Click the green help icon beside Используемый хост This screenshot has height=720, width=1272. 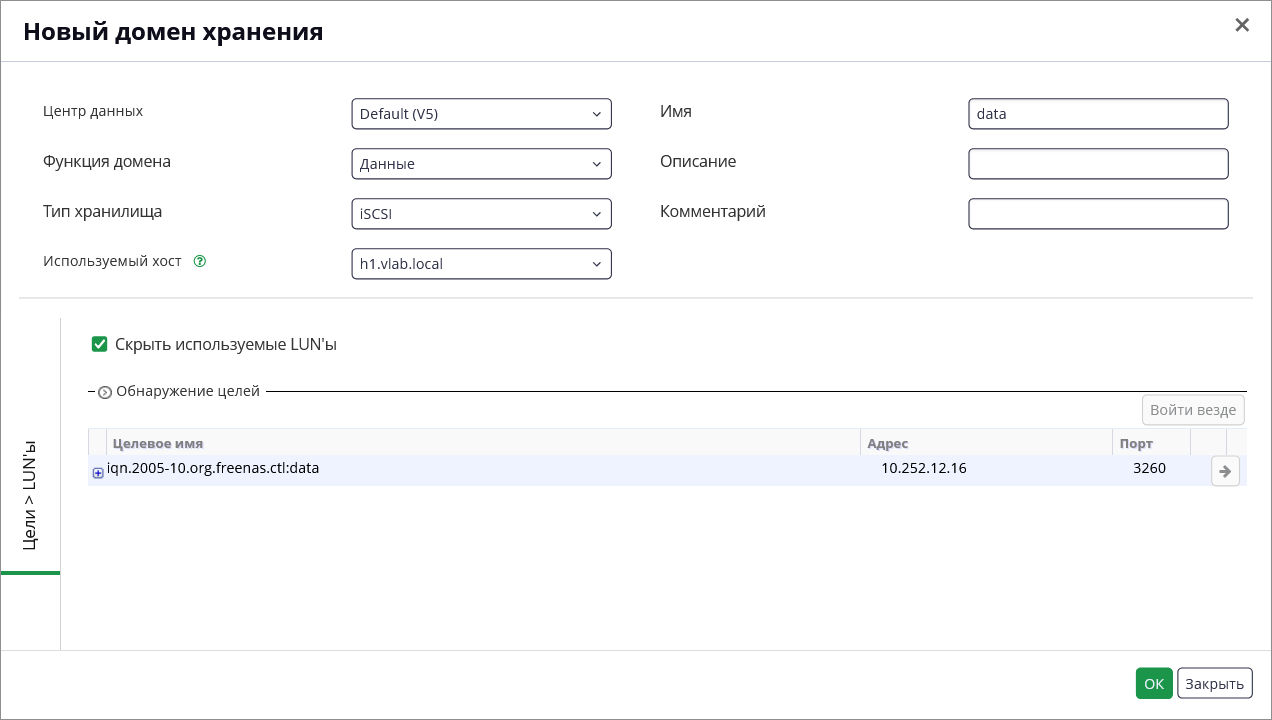[x=200, y=262]
